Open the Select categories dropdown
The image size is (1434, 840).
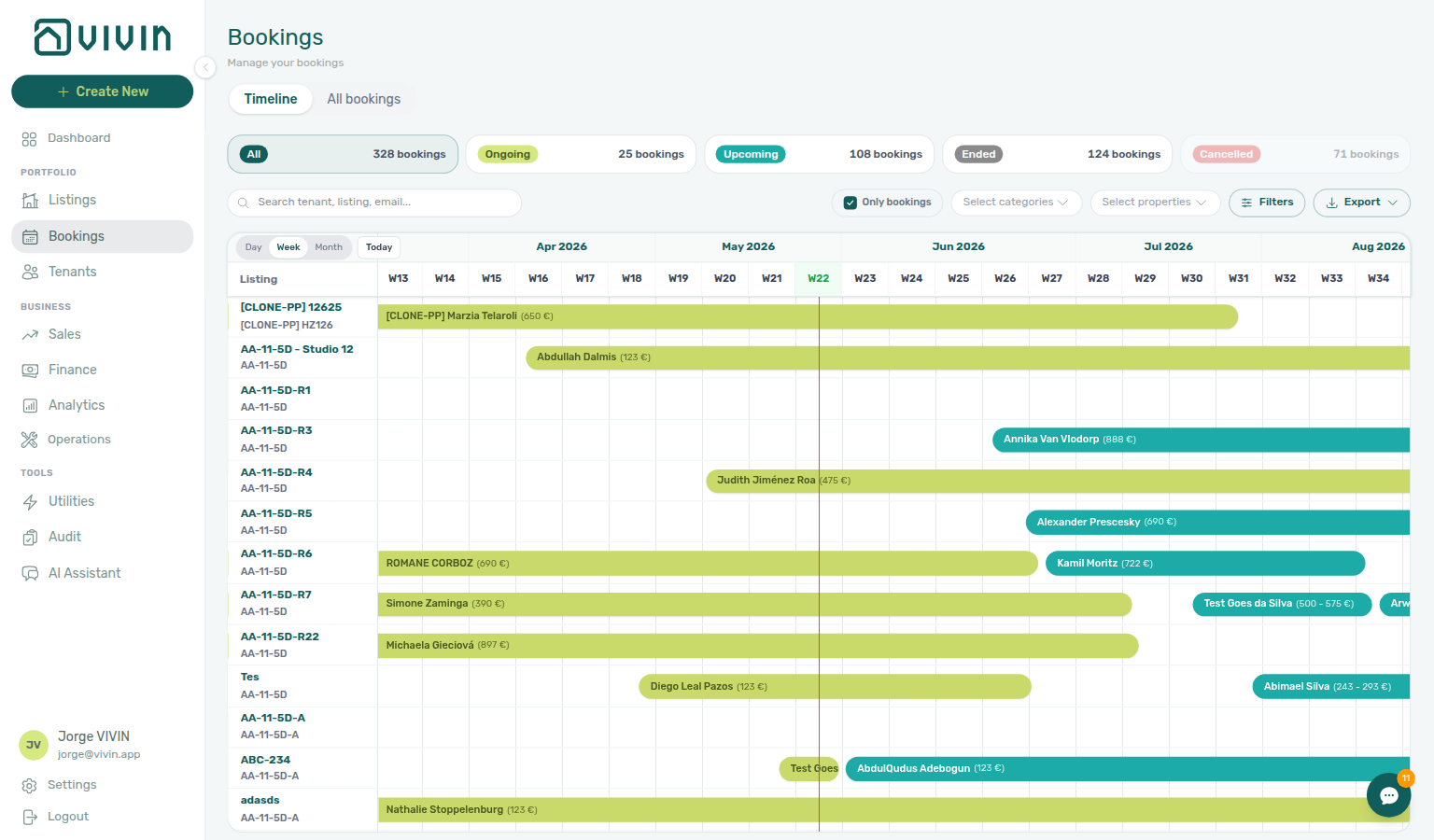(1016, 203)
